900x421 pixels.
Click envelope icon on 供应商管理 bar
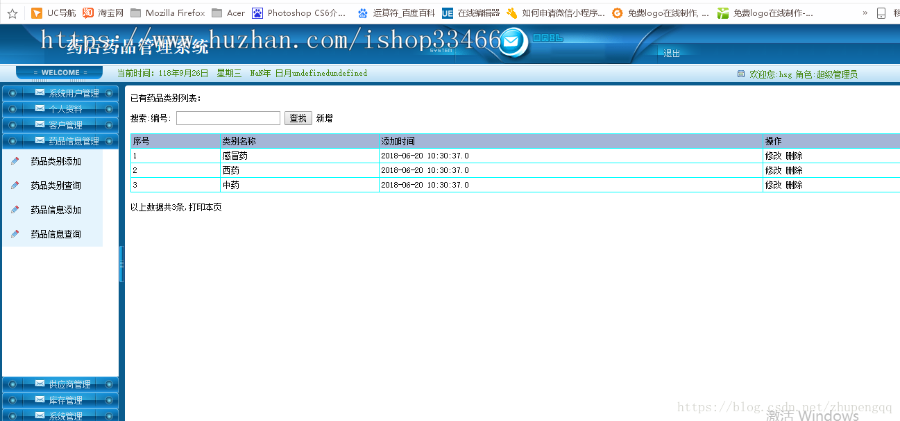coord(40,384)
